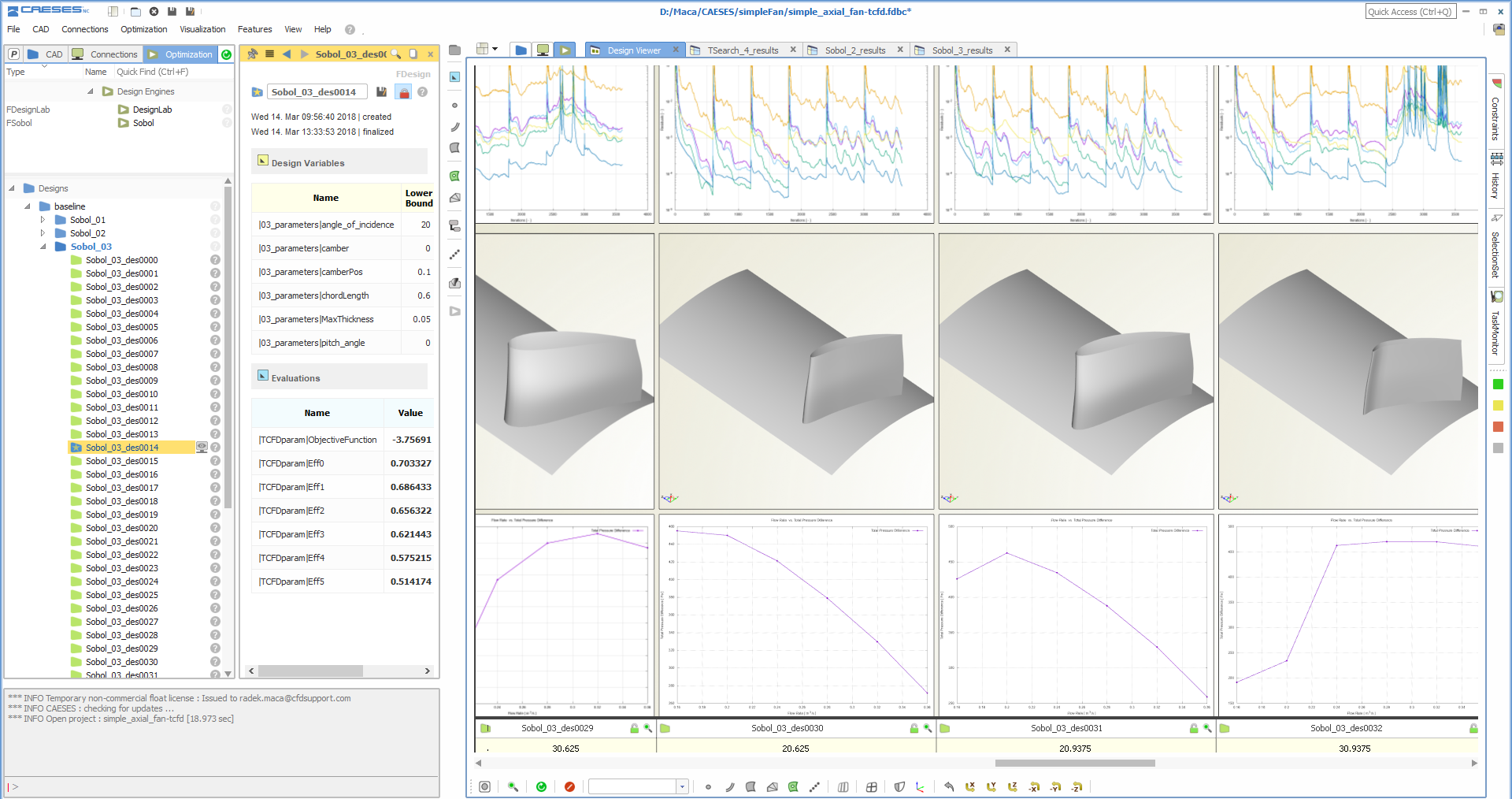Click the zoom magnifier icon for Sobol_03_des0030

[x=928, y=728]
